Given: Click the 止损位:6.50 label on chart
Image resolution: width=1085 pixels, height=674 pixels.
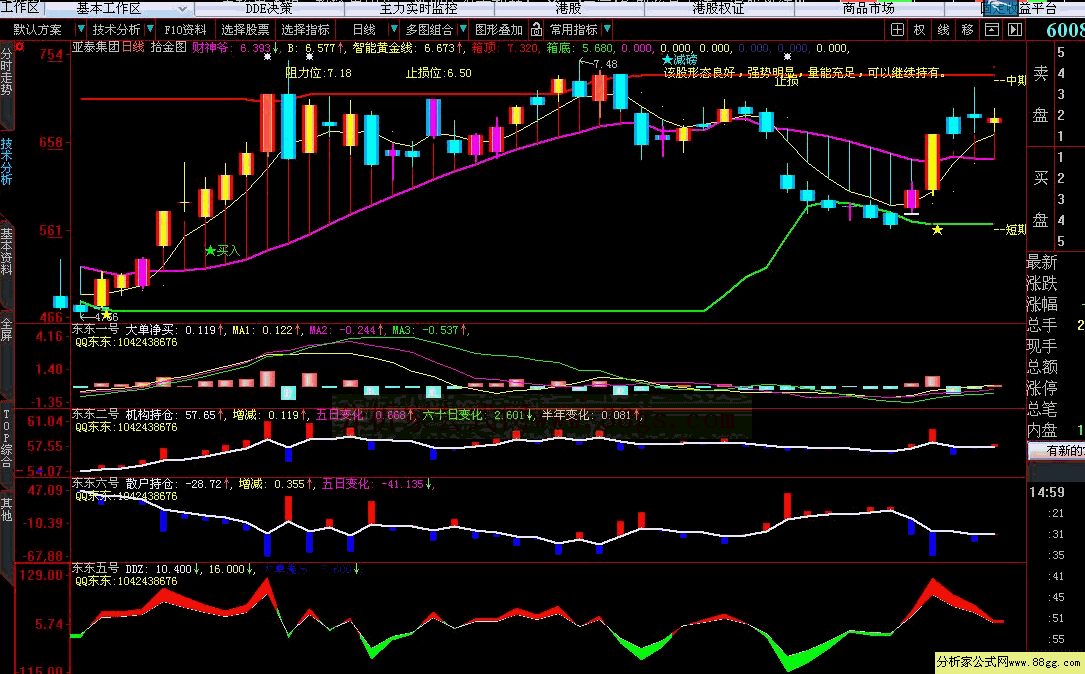Looking at the screenshot, I should pyautogui.click(x=439, y=73).
